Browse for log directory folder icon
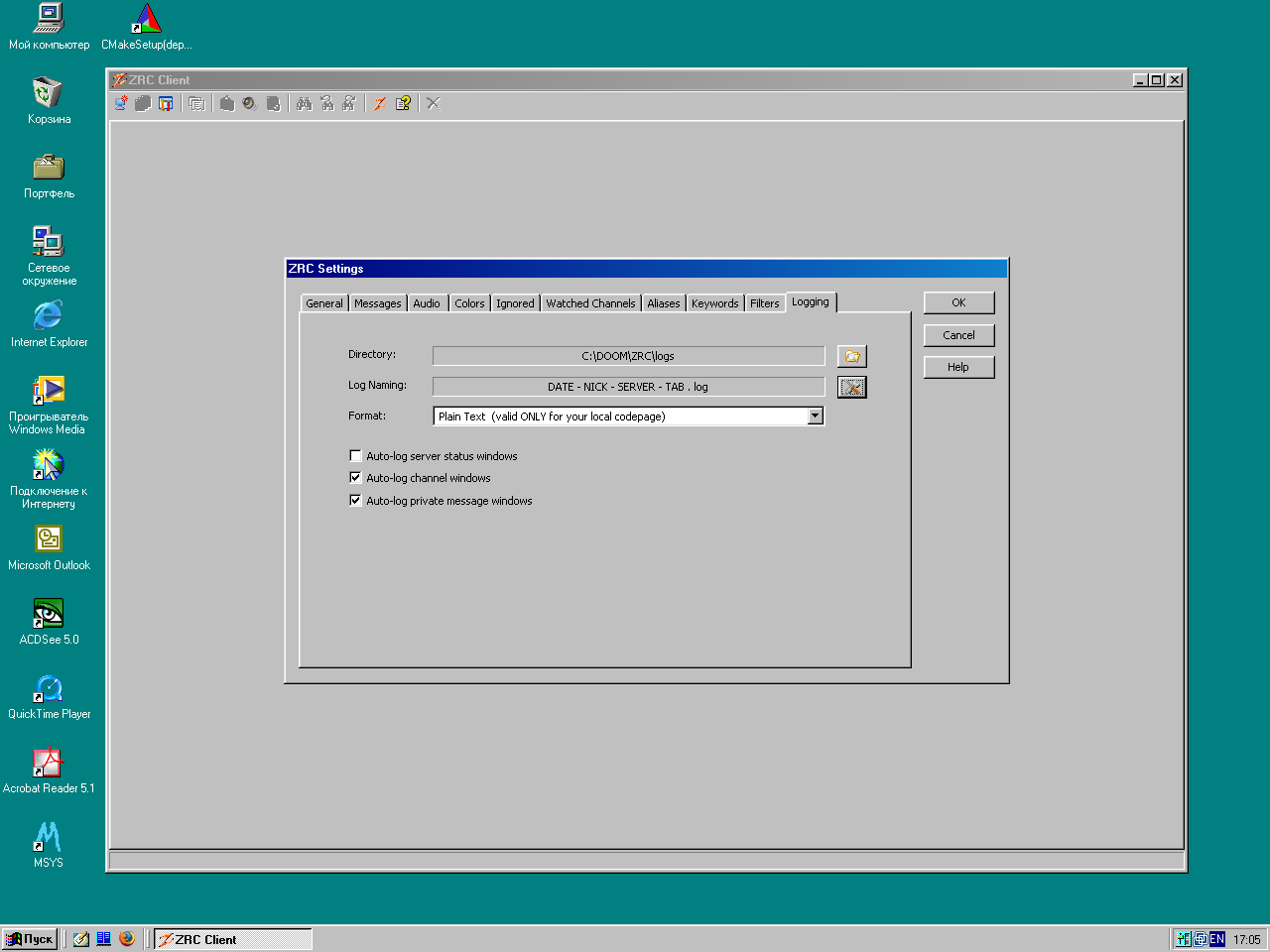This screenshot has width=1270, height=952. coord(851,356)
